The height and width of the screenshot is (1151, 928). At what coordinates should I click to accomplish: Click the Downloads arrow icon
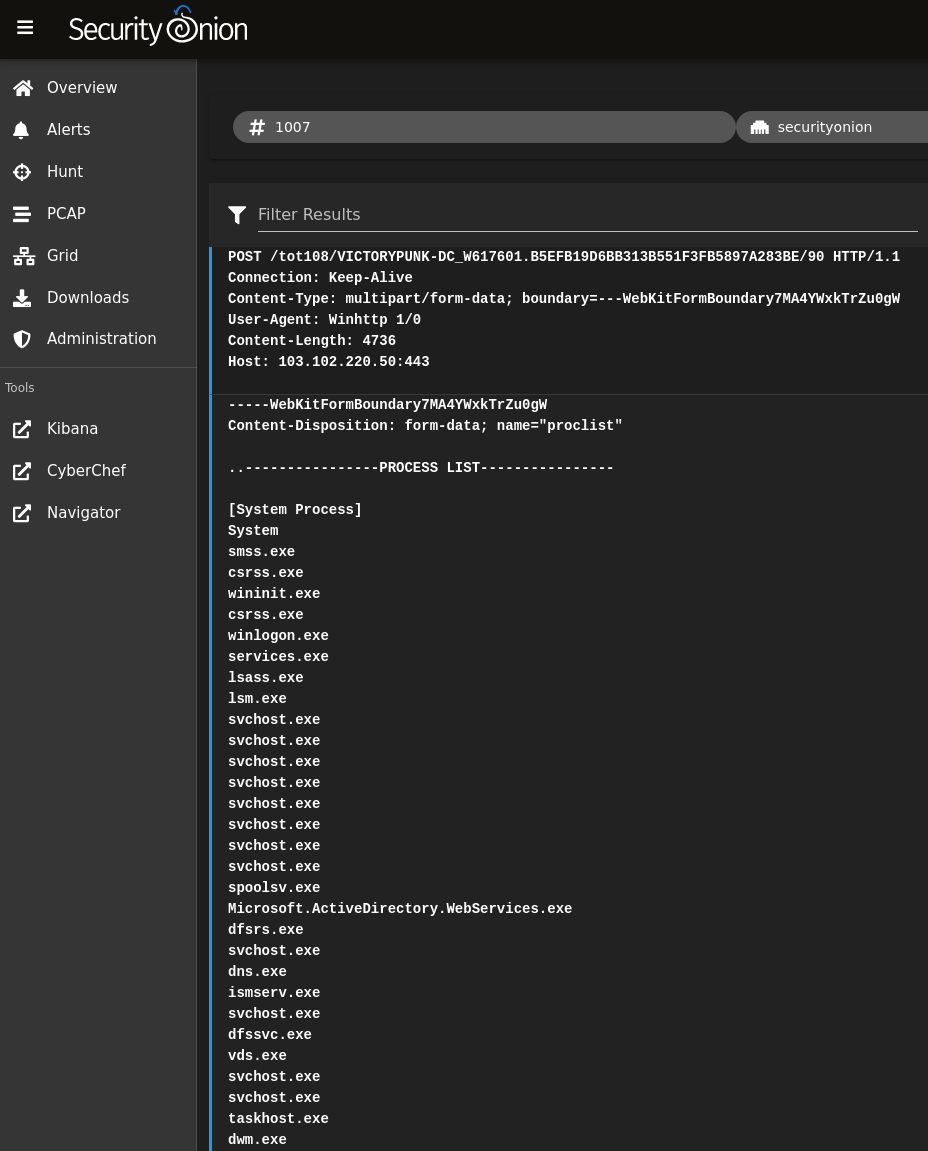[22, 297]
